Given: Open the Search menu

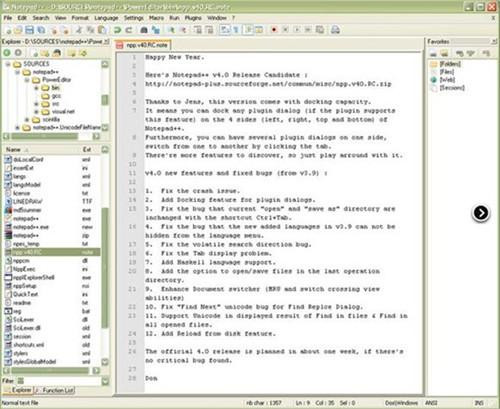Looking at the screenshot, I should pos(41,18).
